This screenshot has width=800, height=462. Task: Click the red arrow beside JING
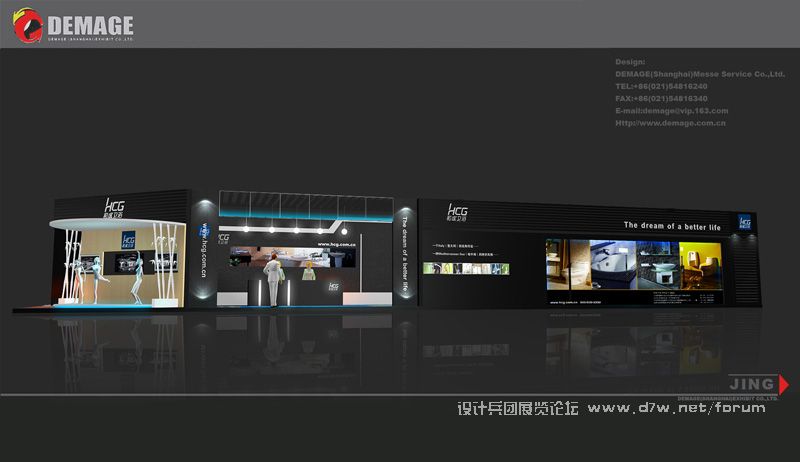(x=784, y=384)
